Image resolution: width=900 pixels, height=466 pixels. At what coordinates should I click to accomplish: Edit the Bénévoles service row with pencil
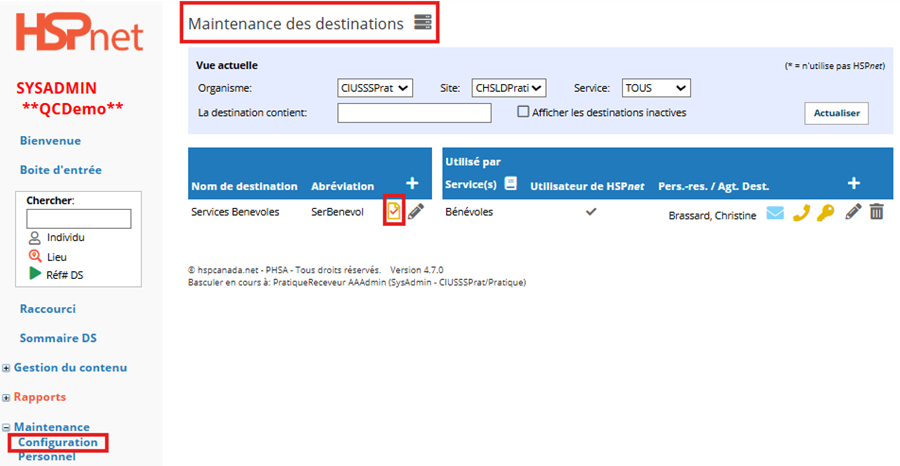click(x=853, y=211)
